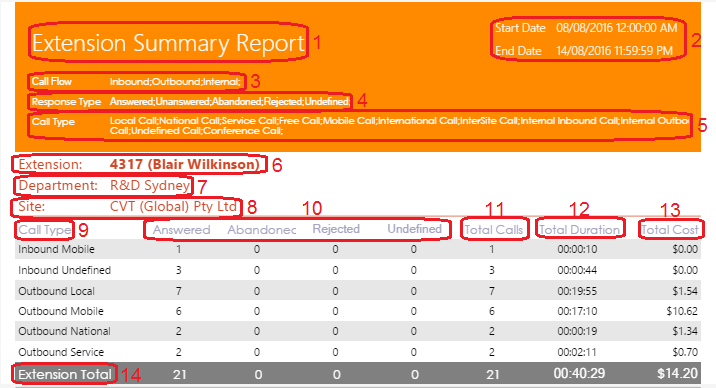The image size is (716, 388).
Task: Select the Inbound Undefined row label
Action: (x=64, y=270)
